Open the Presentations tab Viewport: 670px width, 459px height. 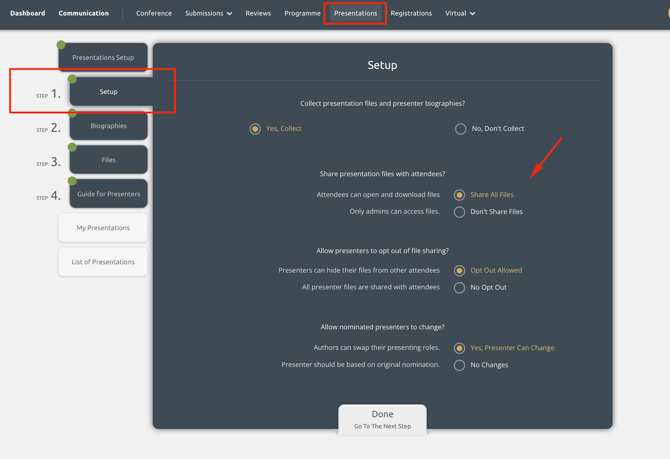[355, 14]
